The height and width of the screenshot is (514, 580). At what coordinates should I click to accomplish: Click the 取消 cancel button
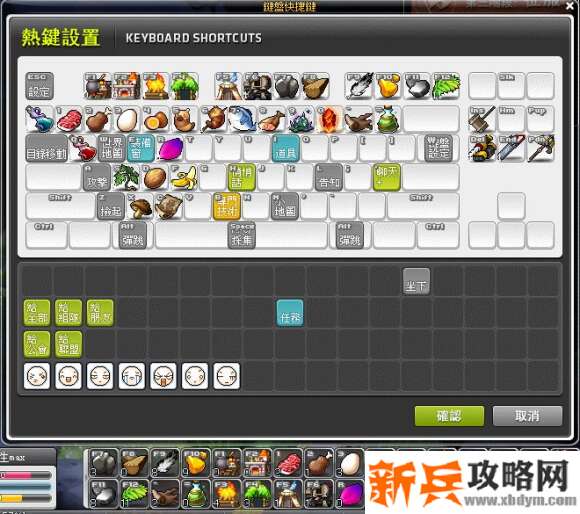point(527,416)
